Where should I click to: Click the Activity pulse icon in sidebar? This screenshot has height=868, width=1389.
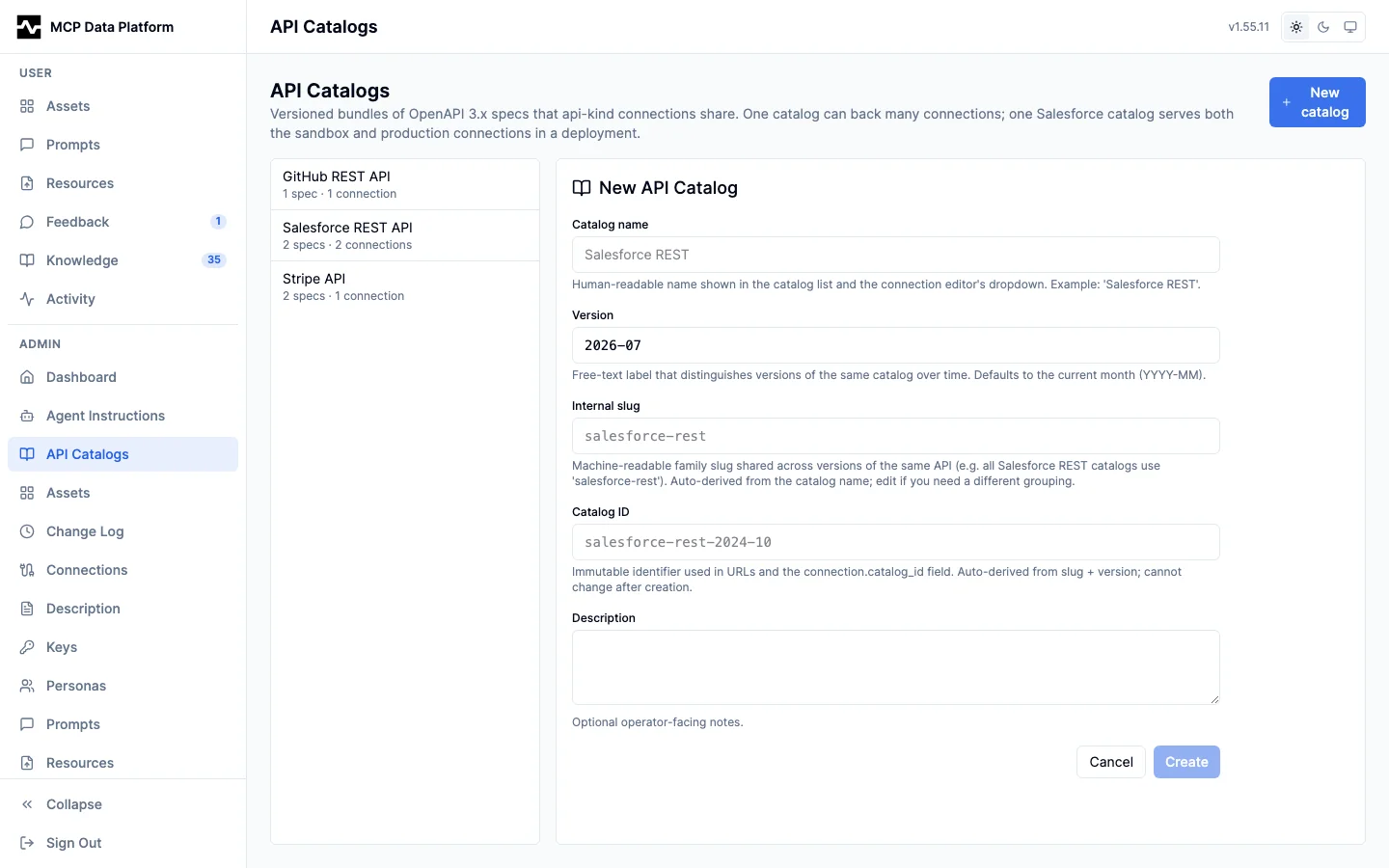pyautogui.click(x=27, y=299)
